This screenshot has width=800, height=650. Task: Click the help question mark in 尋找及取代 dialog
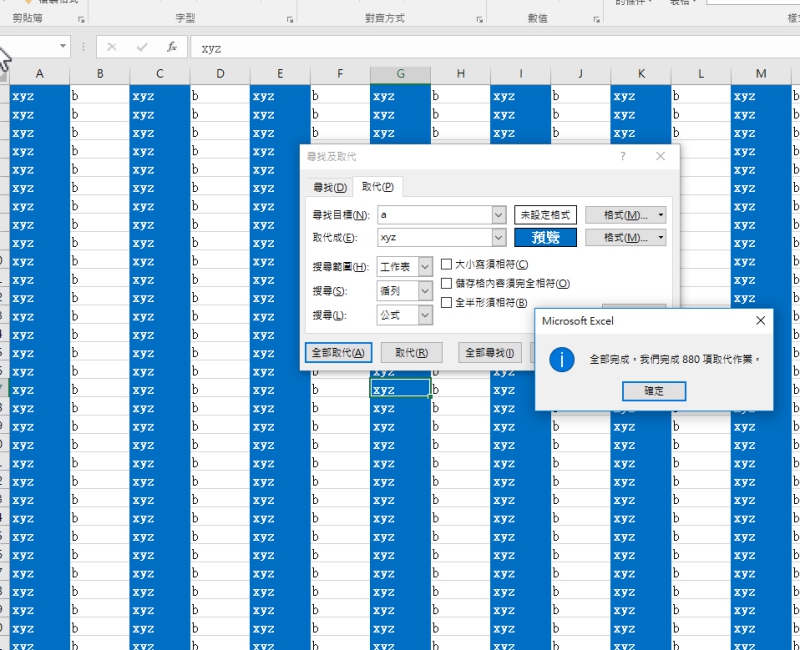pyautogui.click(x=623, y=157)
